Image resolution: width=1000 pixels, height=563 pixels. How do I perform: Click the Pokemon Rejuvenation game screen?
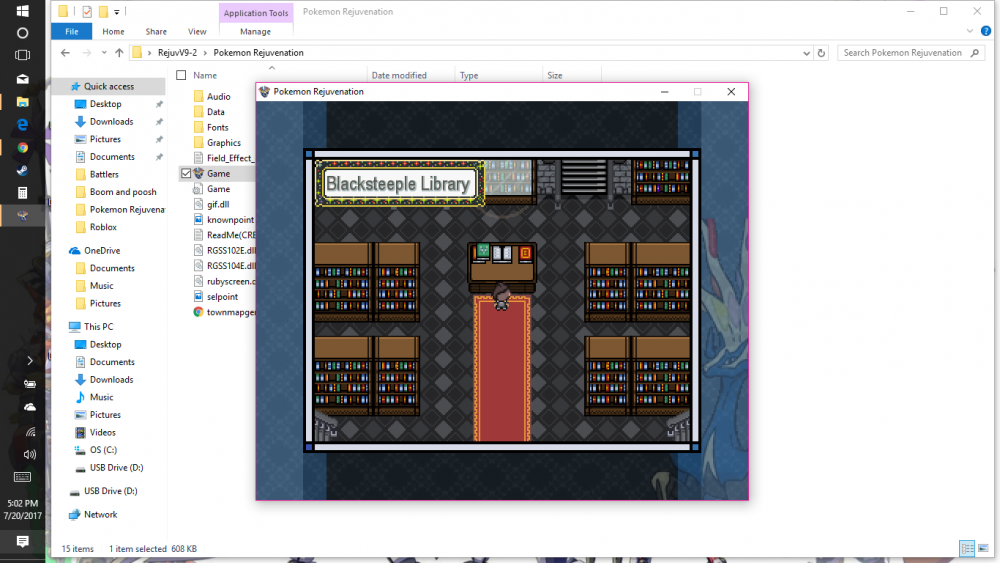tap(502, 300)
